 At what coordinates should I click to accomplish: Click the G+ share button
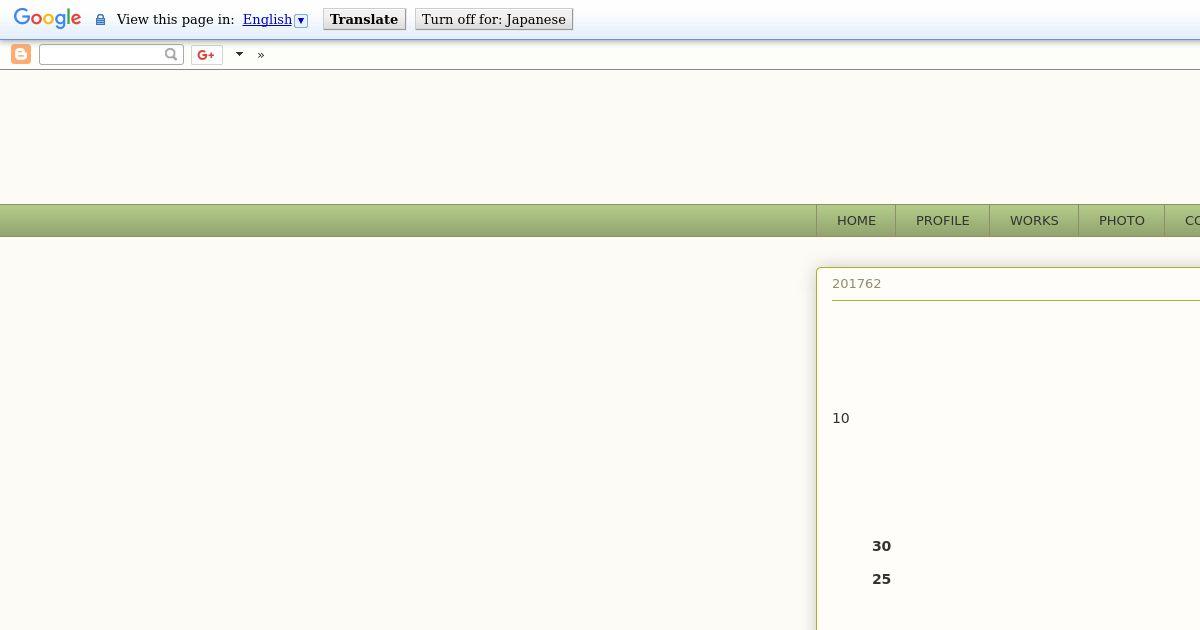point(207,54)
